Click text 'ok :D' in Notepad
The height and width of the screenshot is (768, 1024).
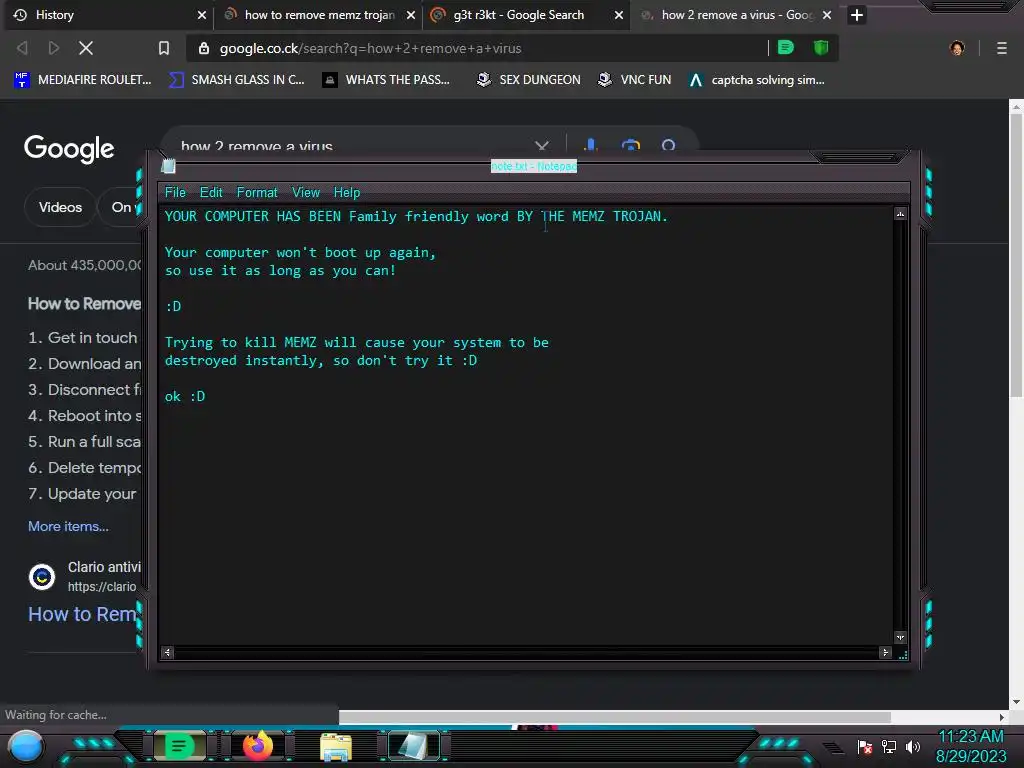[185, 396]
